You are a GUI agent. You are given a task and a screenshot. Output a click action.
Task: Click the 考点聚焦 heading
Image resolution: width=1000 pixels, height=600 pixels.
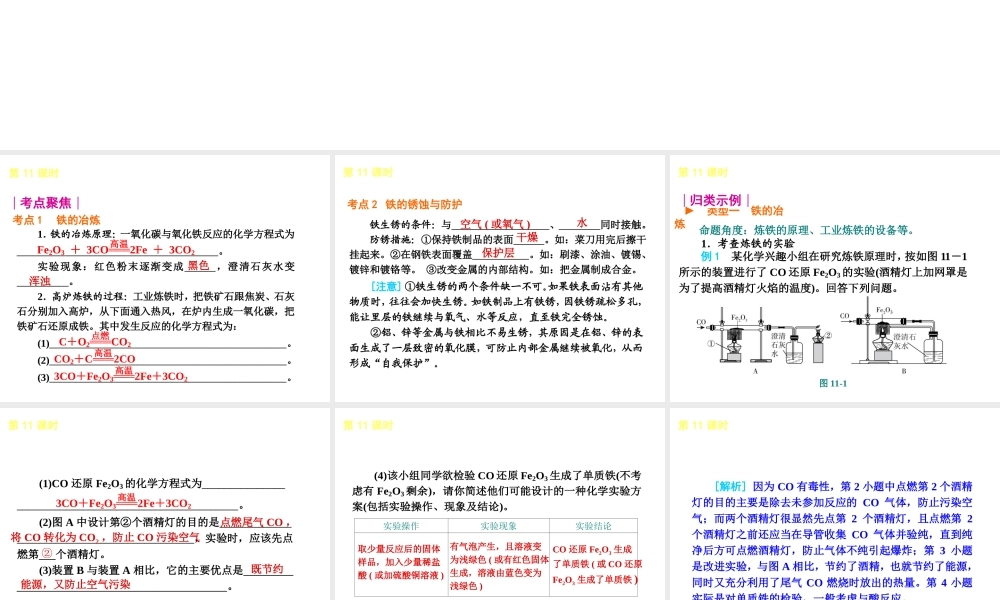tap(46, 203)
